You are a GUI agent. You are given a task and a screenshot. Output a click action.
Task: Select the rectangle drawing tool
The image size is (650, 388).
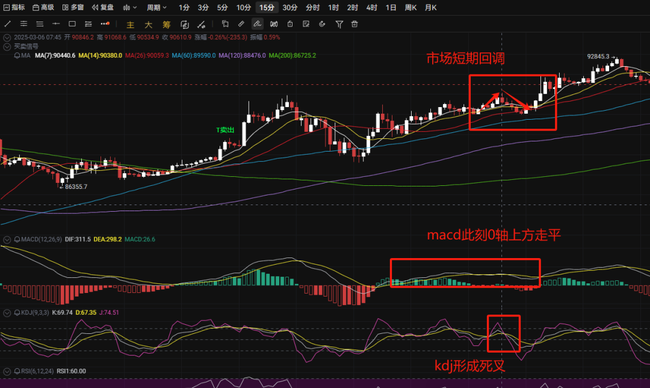click(72, 24)
